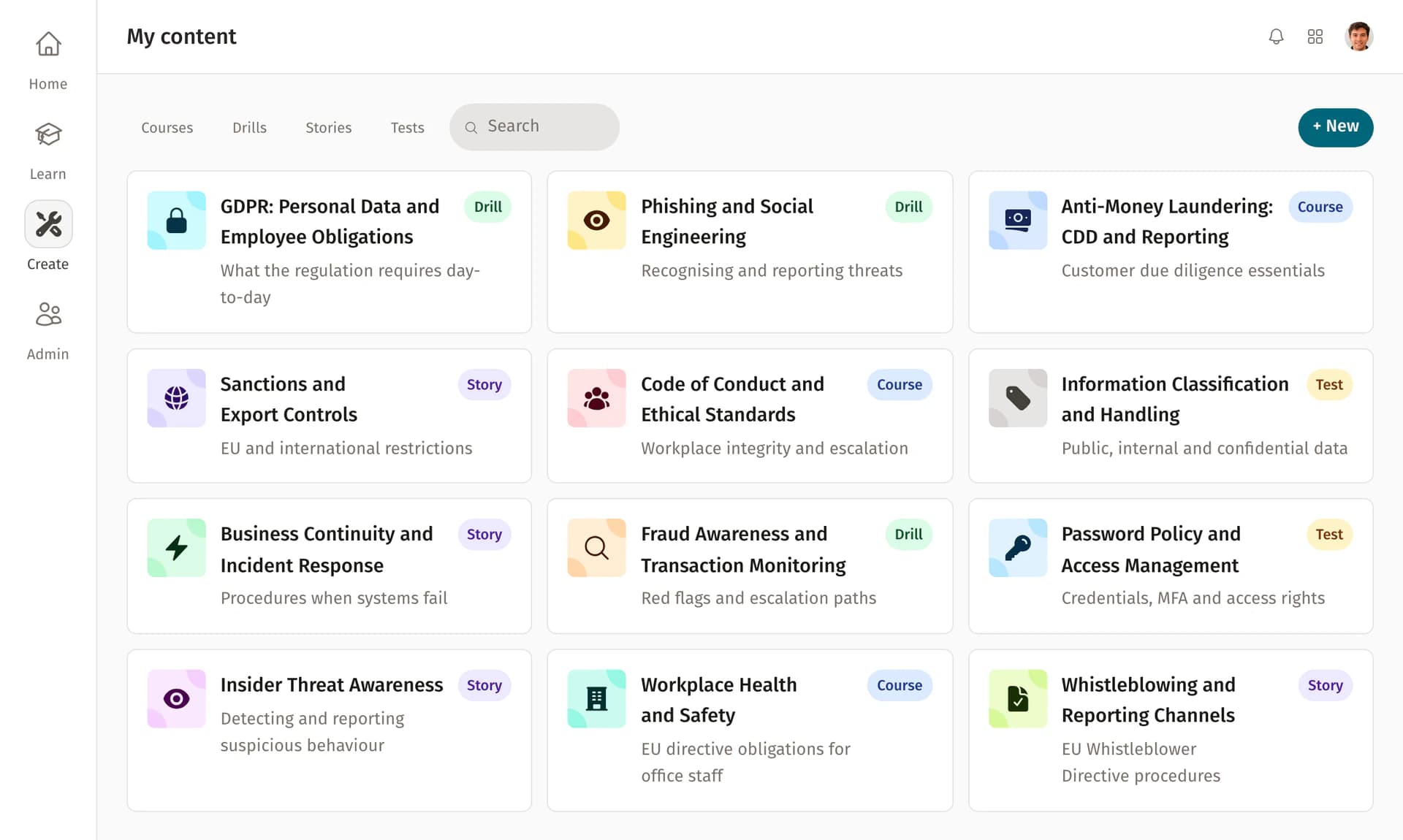Screen dimensions: 1403x840
Task: Switch to the Tests tab
Action: coord(407,127)
